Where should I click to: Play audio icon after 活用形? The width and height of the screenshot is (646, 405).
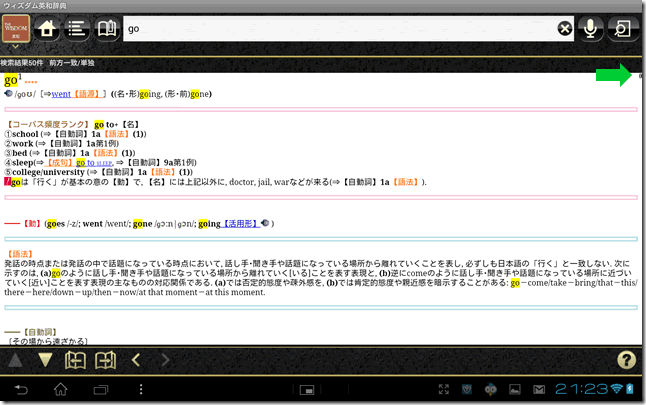[262, 223]
